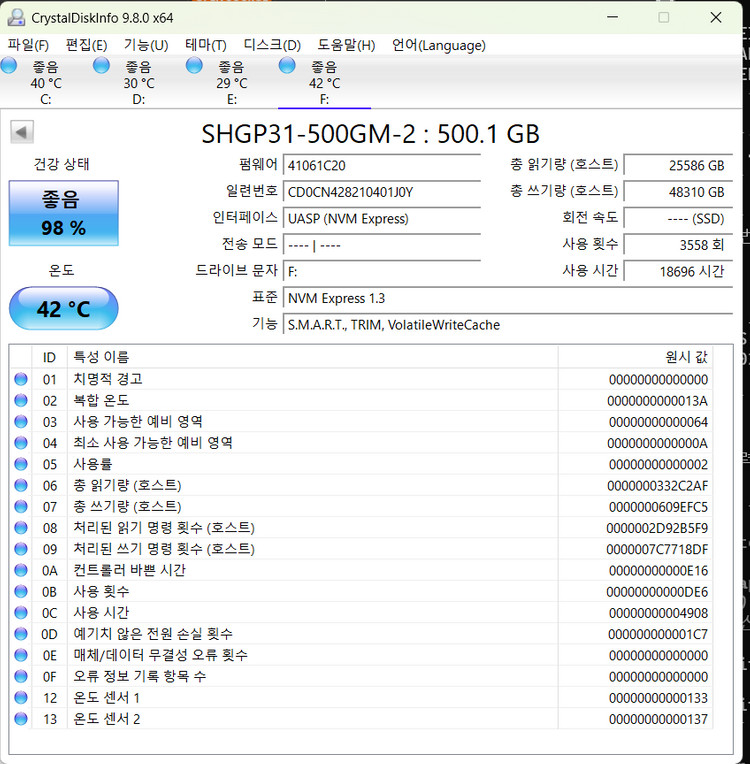Click status dot for 0E 매체/데이터 무결성 오류 횟수
Viewport: 750px width, 764px height.
(21, 655)
